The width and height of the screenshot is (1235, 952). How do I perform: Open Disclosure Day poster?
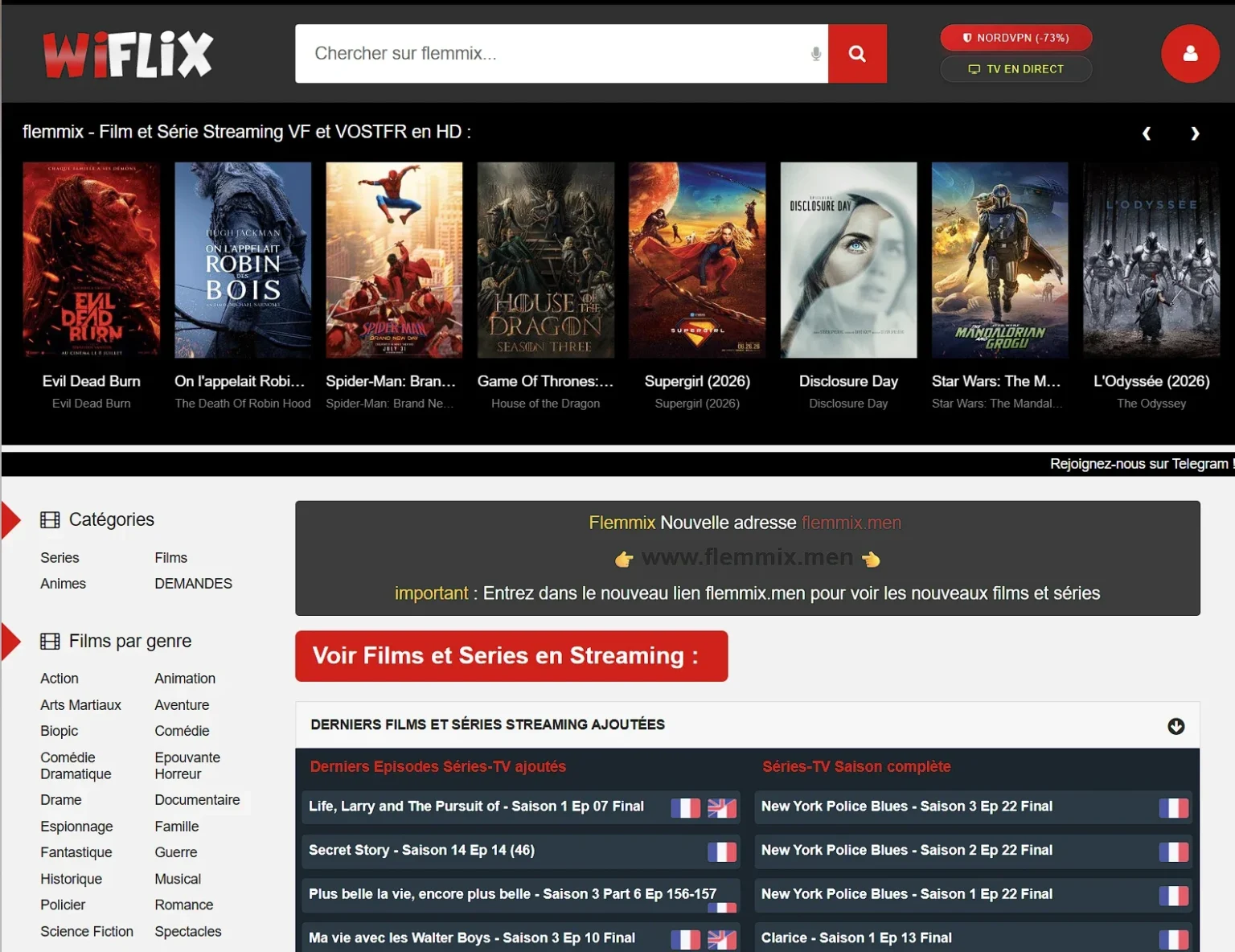[848, 260]
